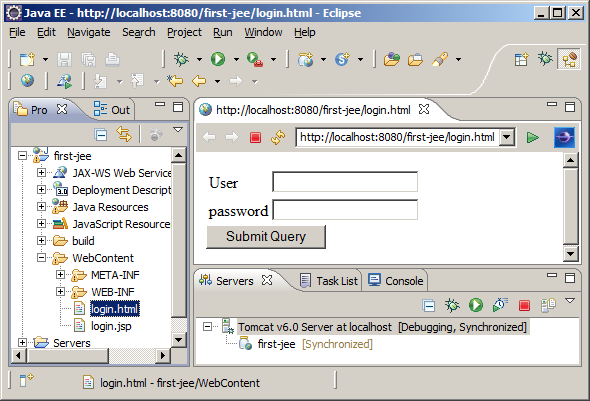Open the URL address dropdown arrow
This screenshot has height=401, width=590.
click(507, 137)
